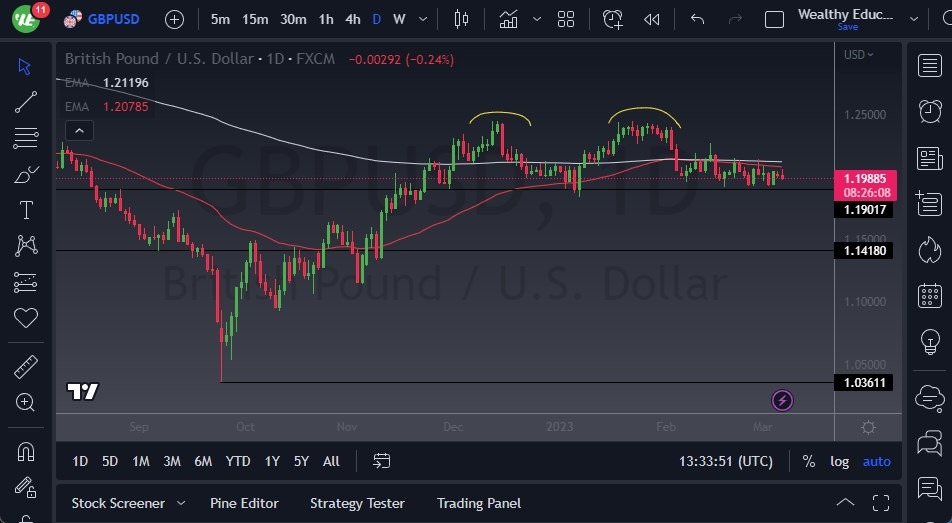Click the zoom in magnifier tool
Image resolution: width=952 pixels, height=523 pixels.
(x=26, y=402)
